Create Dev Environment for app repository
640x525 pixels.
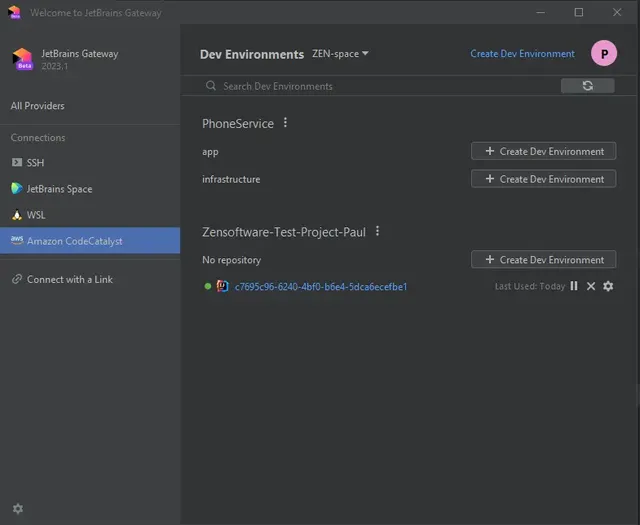543,151
